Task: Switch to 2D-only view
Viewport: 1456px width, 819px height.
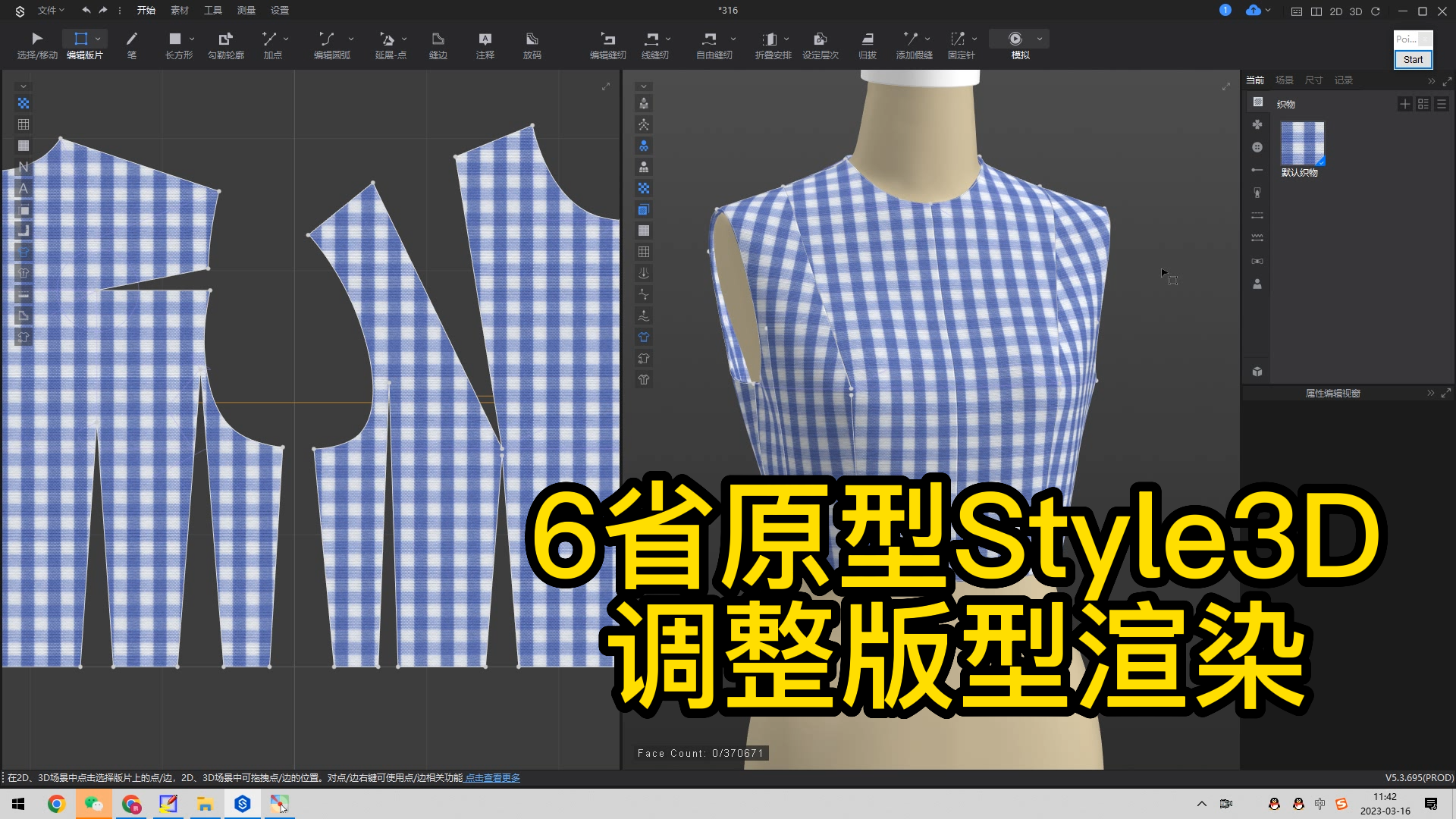Action: [x=1336, y=11]
